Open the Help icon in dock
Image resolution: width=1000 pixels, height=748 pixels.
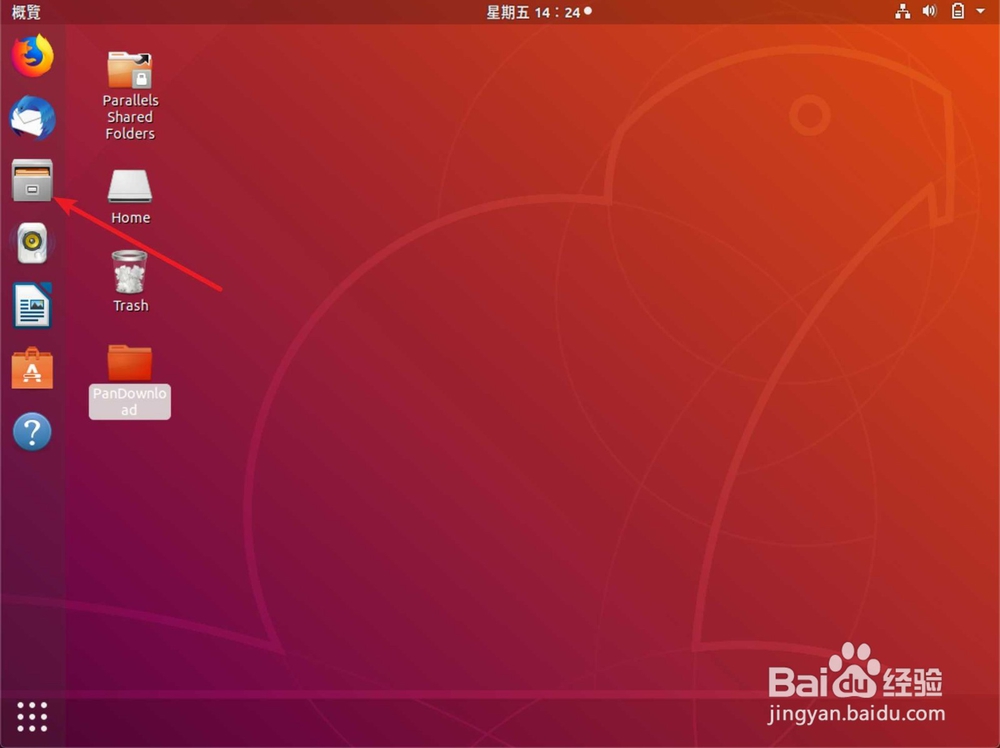[x=32, y=432]
